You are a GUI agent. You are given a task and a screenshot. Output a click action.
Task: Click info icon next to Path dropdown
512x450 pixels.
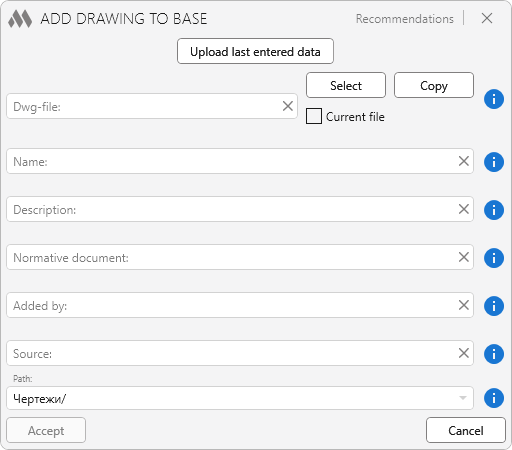494,398
